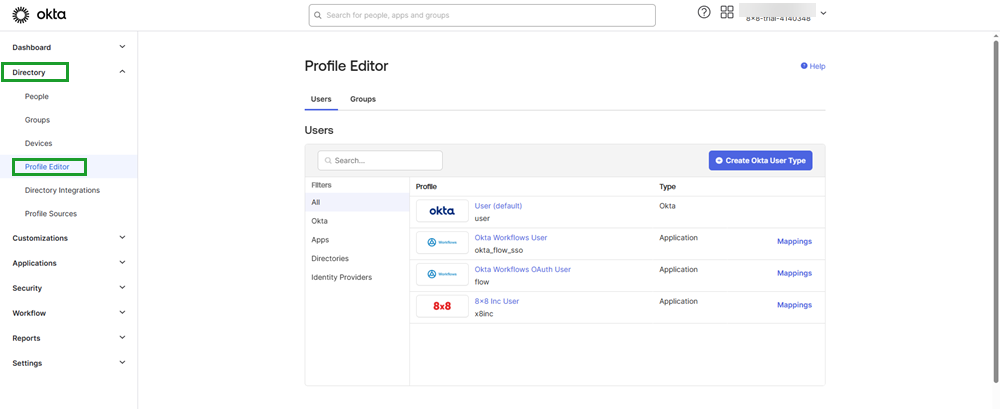Click the Workflows logo for Okta Workflows User
This screenshot has width=1000, height=409.
pos(442,242)
